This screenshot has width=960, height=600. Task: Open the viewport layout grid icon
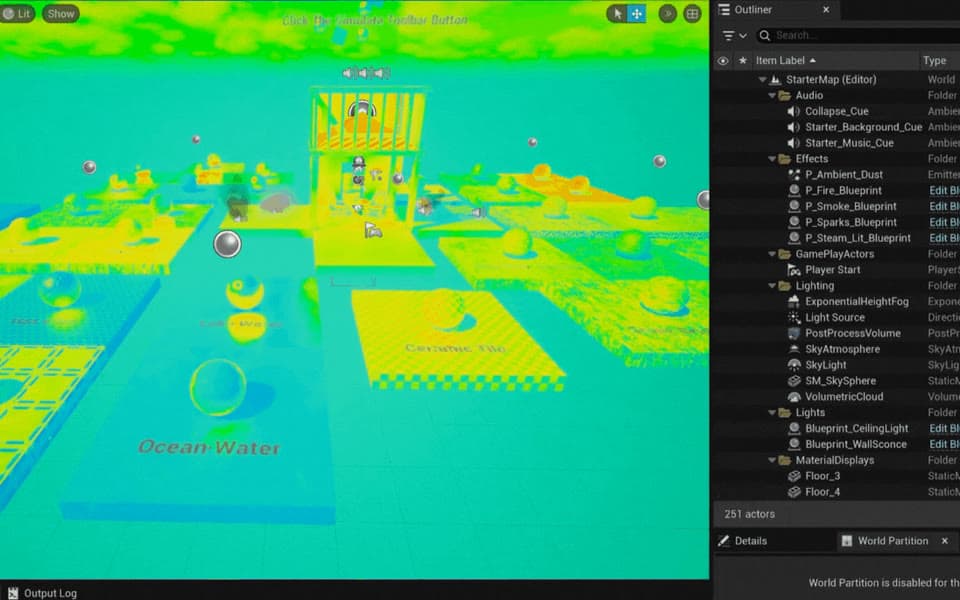pos(692,13)
